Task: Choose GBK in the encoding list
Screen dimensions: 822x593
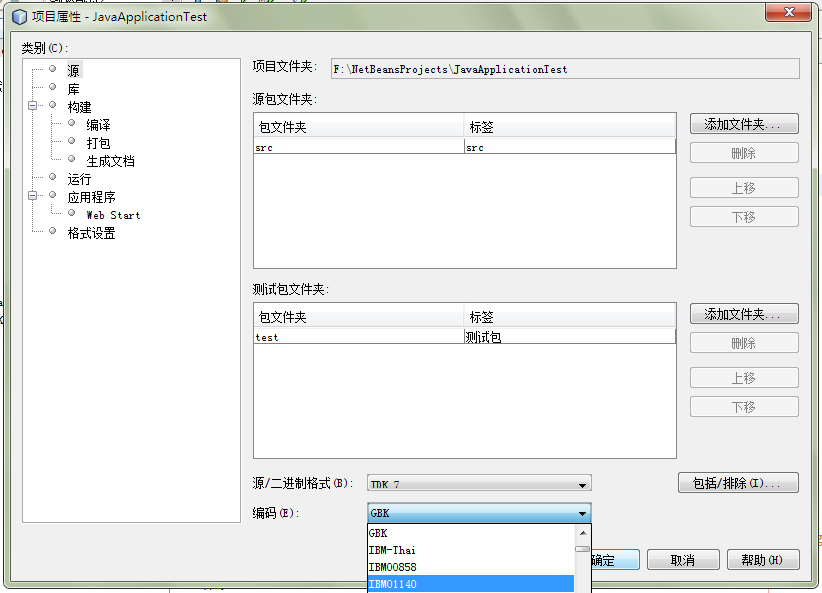Action: 471,533
